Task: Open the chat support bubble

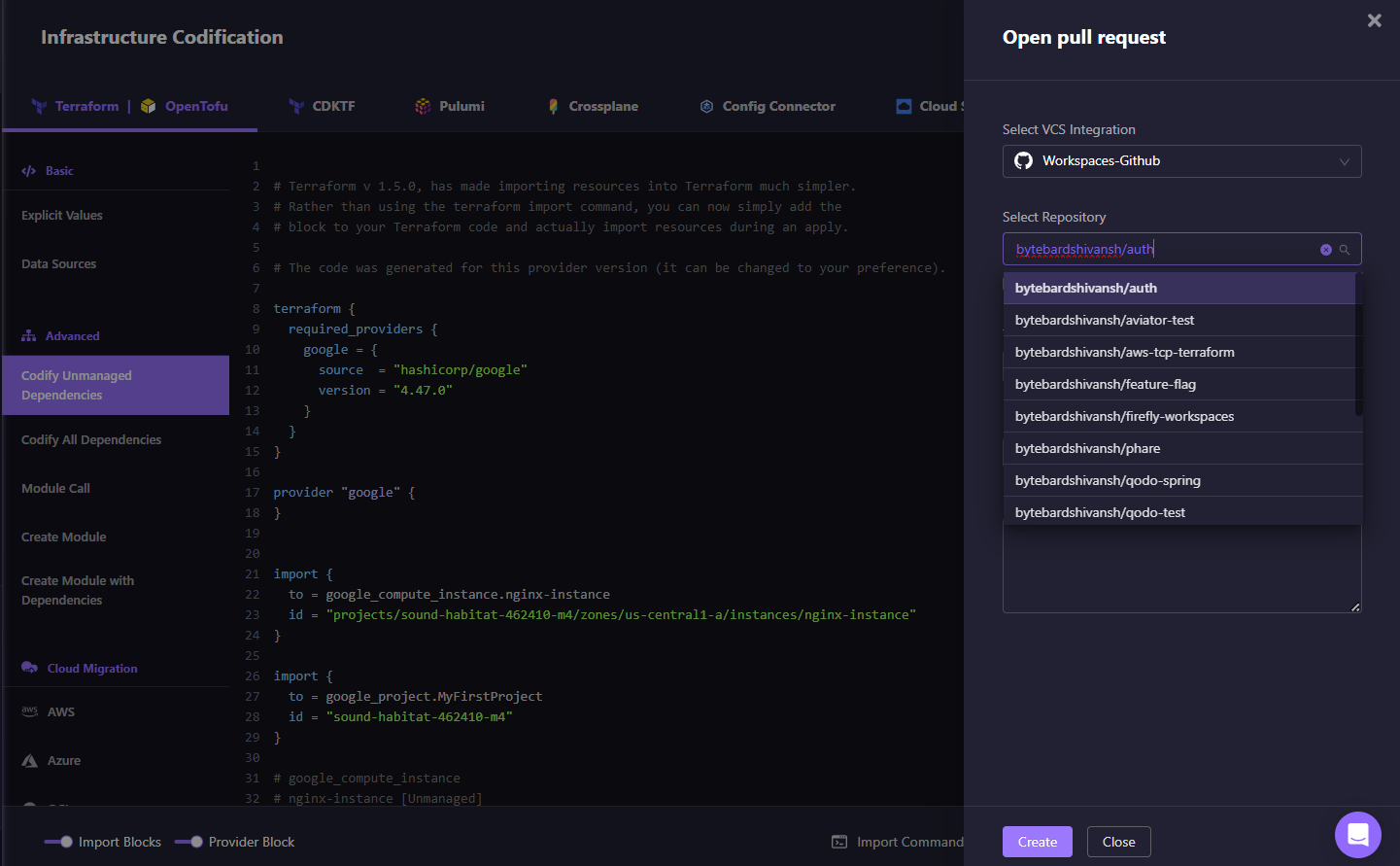Action: point(1358,835)
